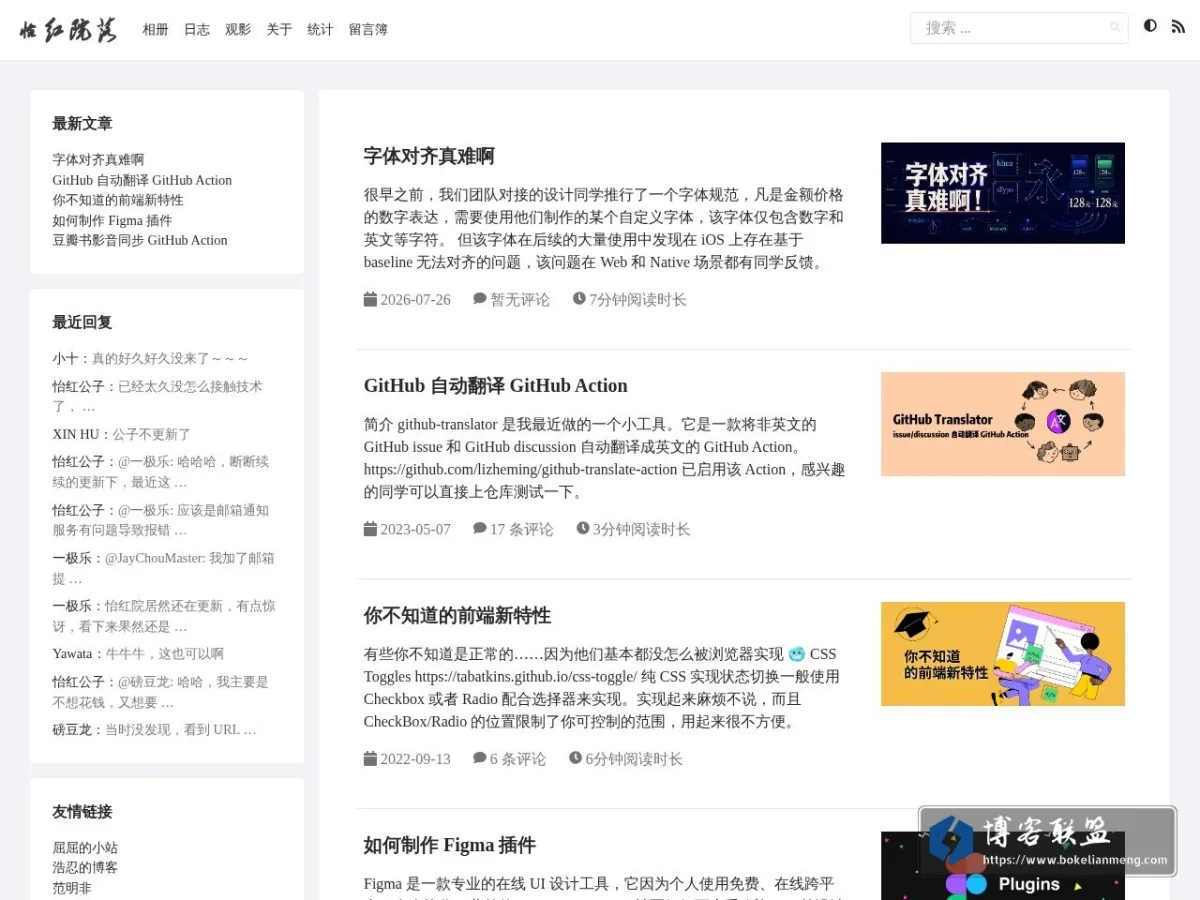Image resolution: width=1200 pixels, height=900 pixels.
Task: Open reply 一极乐：@JayChouMaster 我加了邮箱提
Action: (x=163, y=568)
